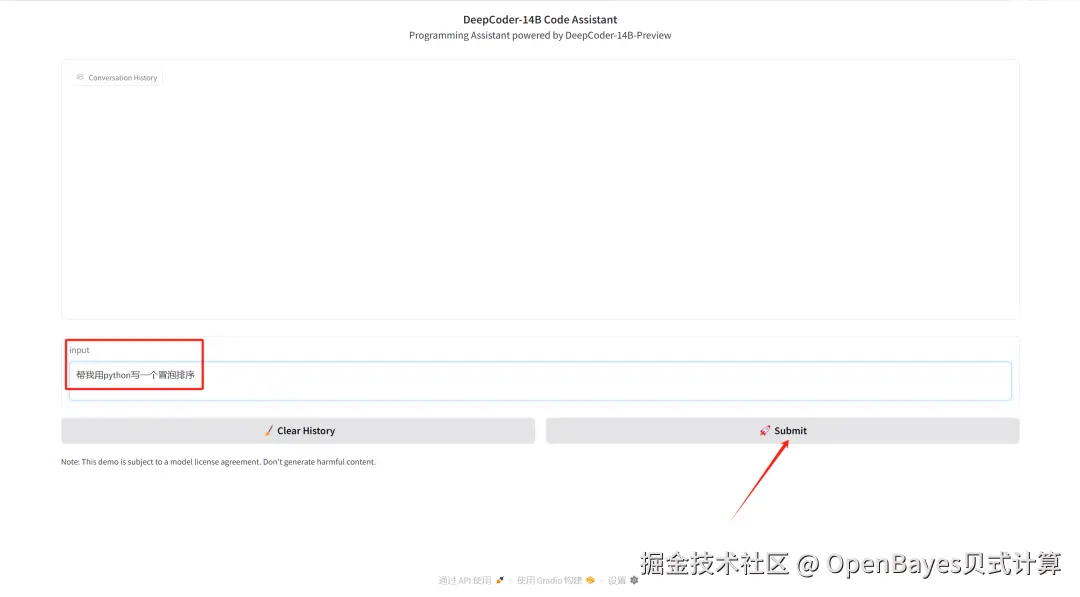This screenshot has height=597, width=1080.
Task: Click the Submit button
Action: pos(782,430)
